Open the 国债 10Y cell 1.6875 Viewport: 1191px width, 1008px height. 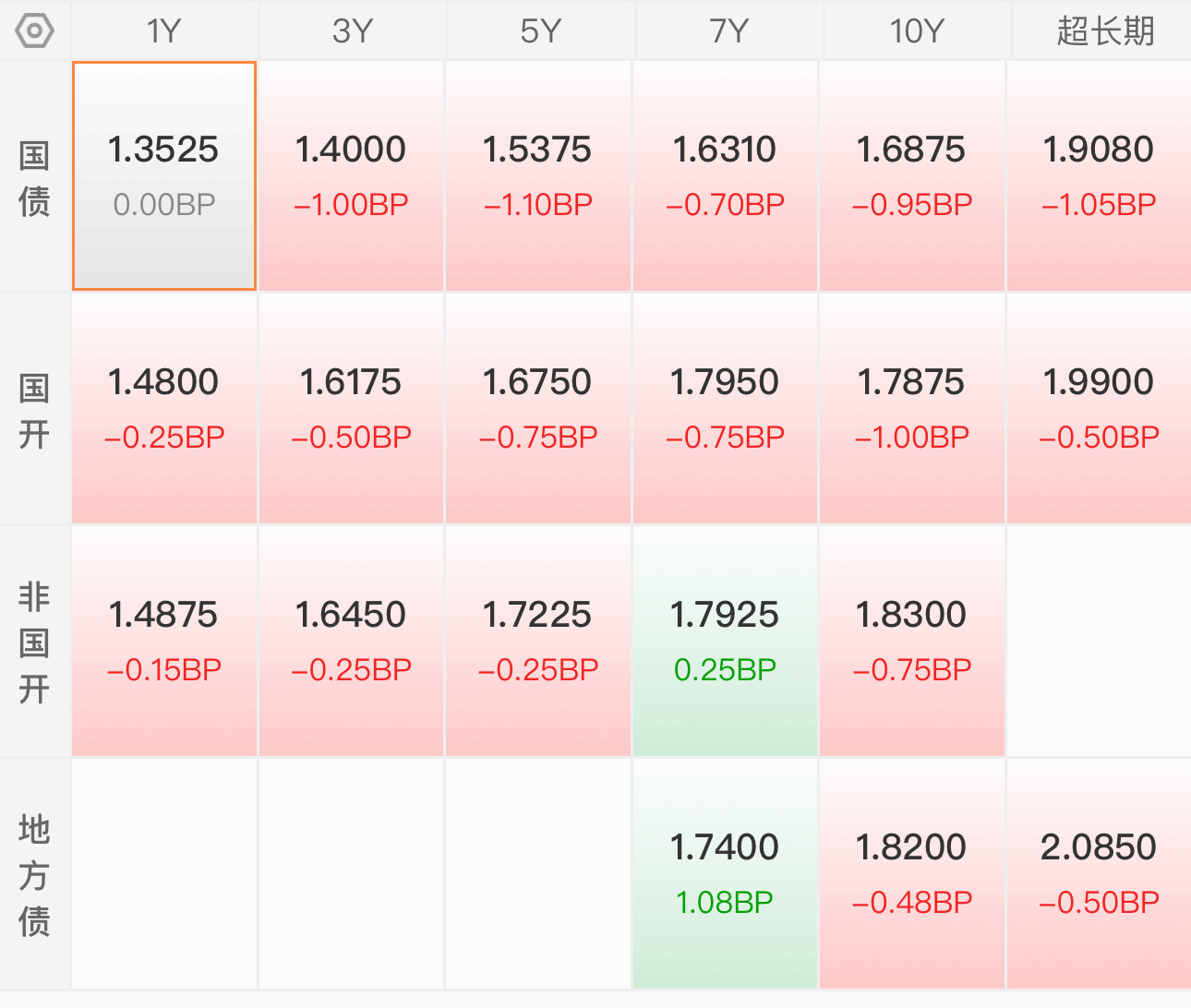click(911, 176)
